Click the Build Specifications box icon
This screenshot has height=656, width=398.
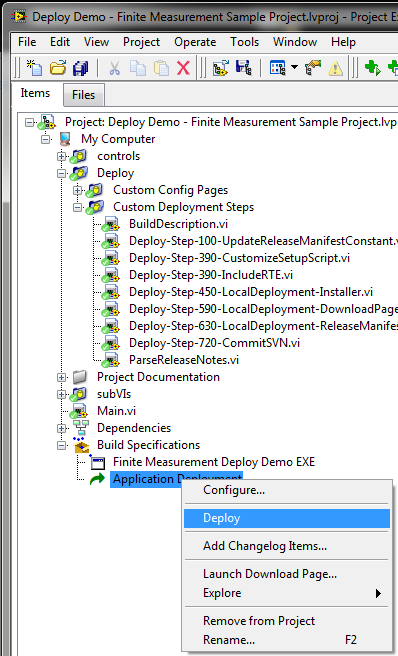point(82,445)
